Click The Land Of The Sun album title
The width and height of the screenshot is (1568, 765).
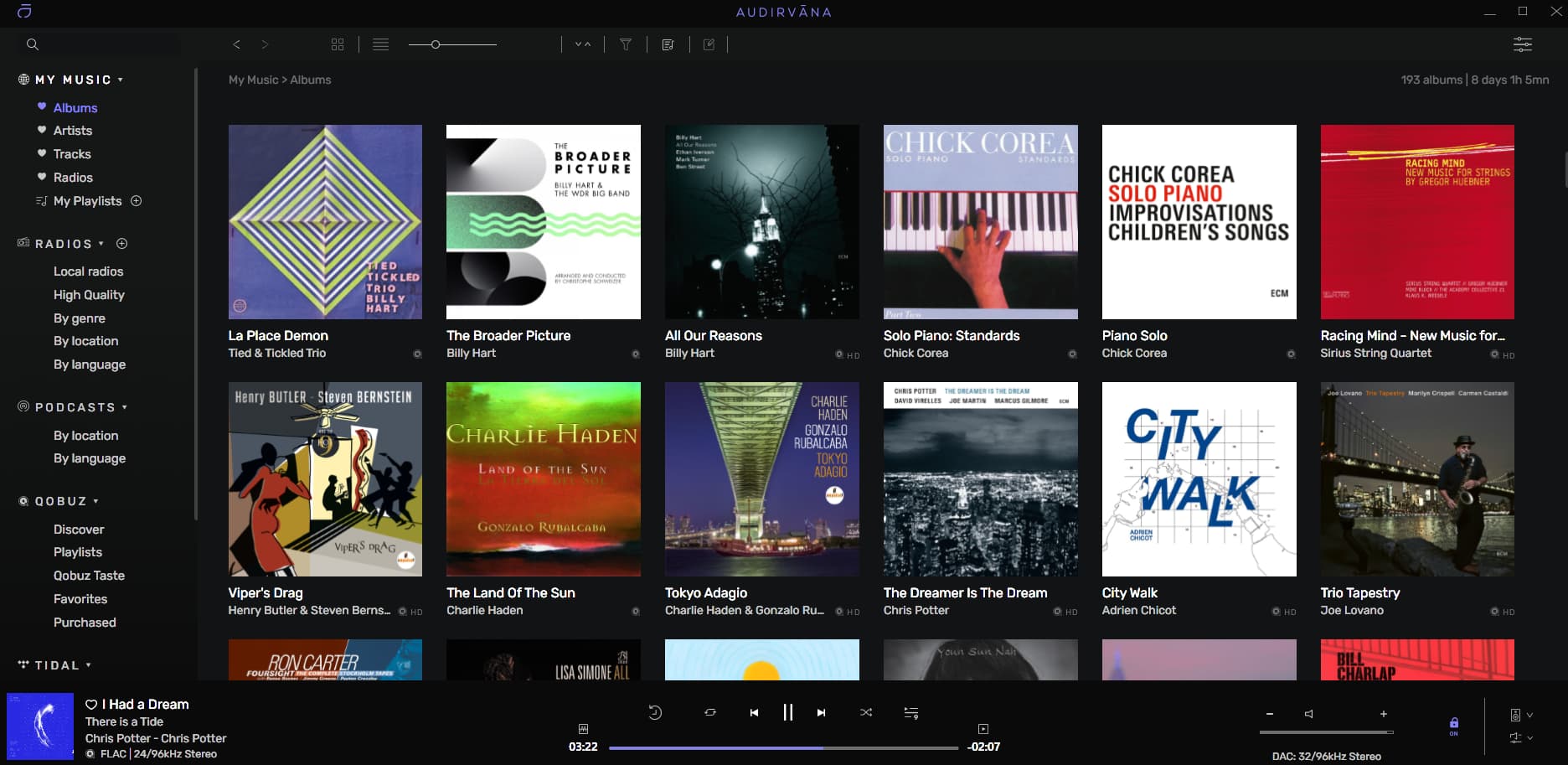[511, 592]
